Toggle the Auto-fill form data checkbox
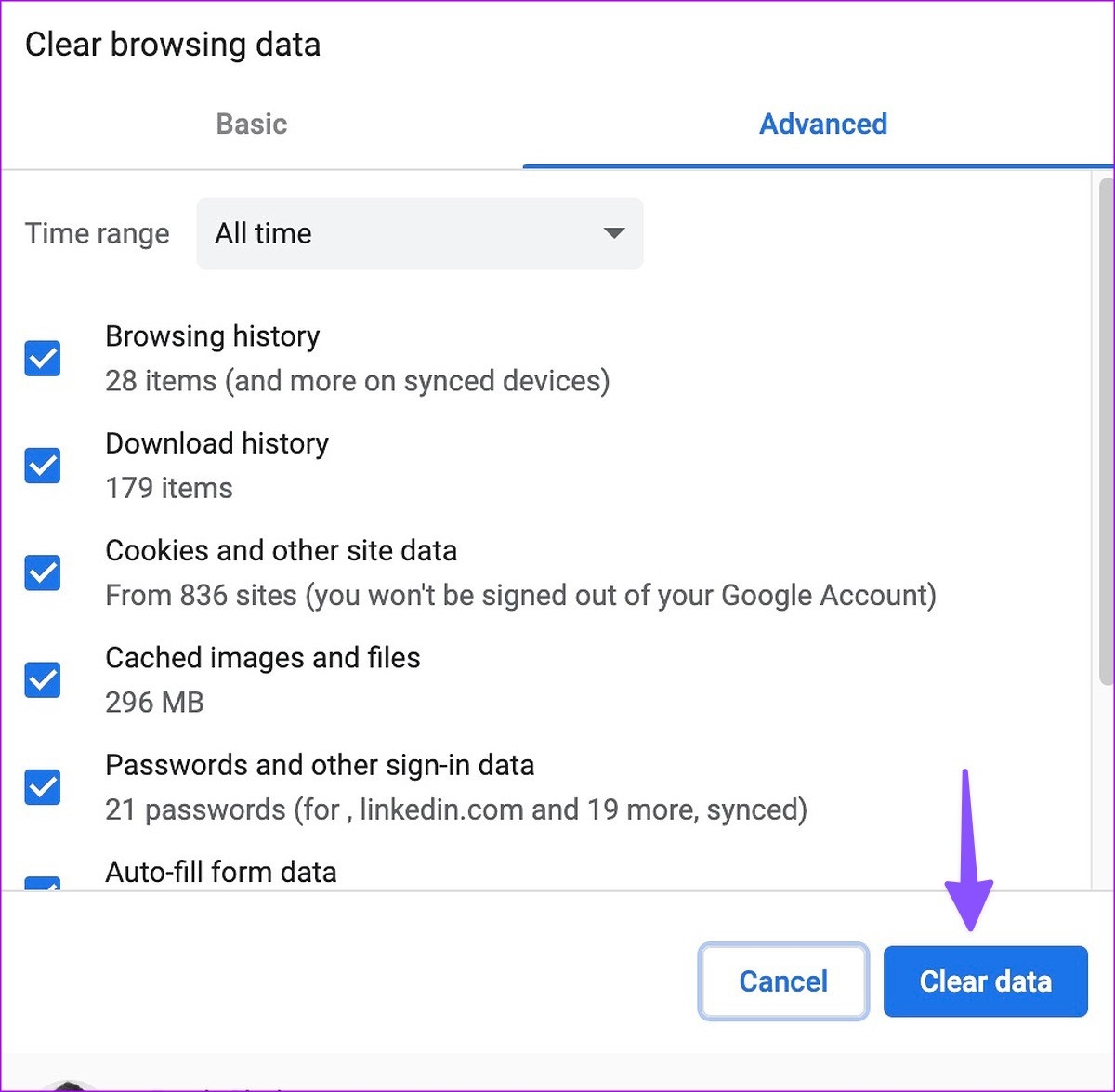 coord(42,883)
